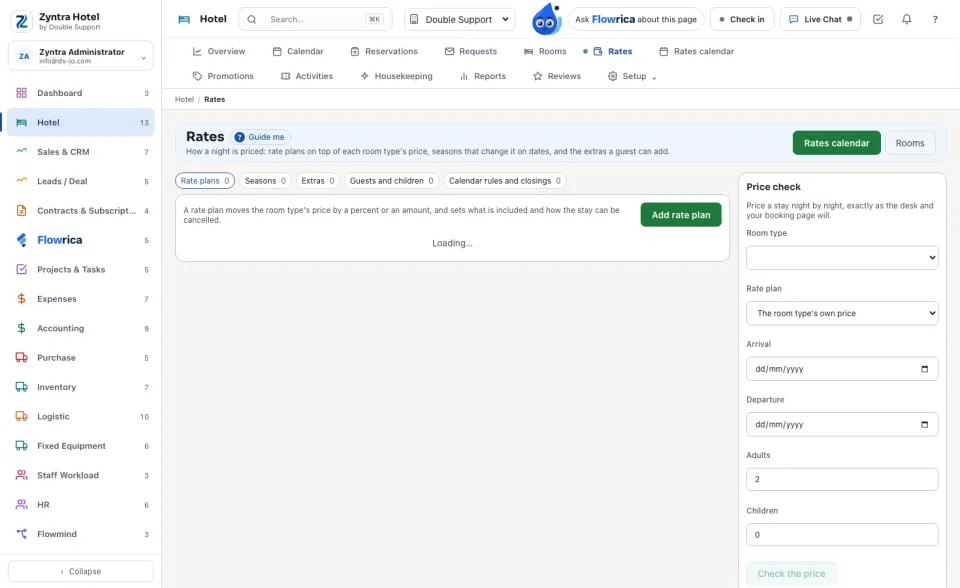Screen dimensions: 960x588
Task: Switch to the Seasons tab
Action: pos(265,181)
